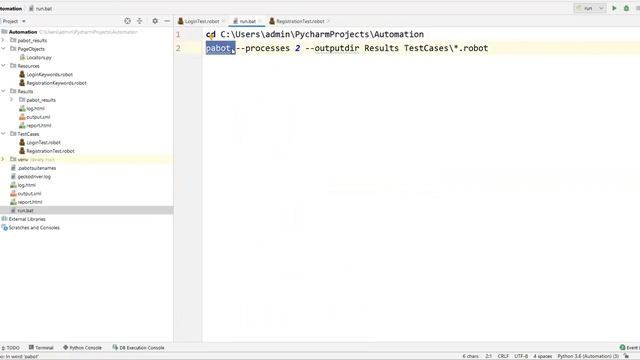The height and width of the screenshot is (360, 640).
Task: Select geckodriver.log file
Action: pyautogui.click(x=34, y=177)
